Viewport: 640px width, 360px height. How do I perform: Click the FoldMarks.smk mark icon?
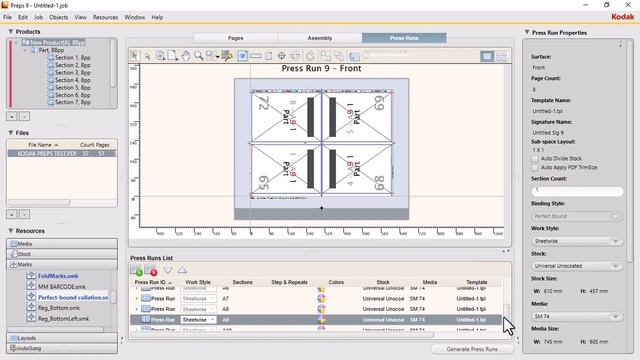pos(31,276)
